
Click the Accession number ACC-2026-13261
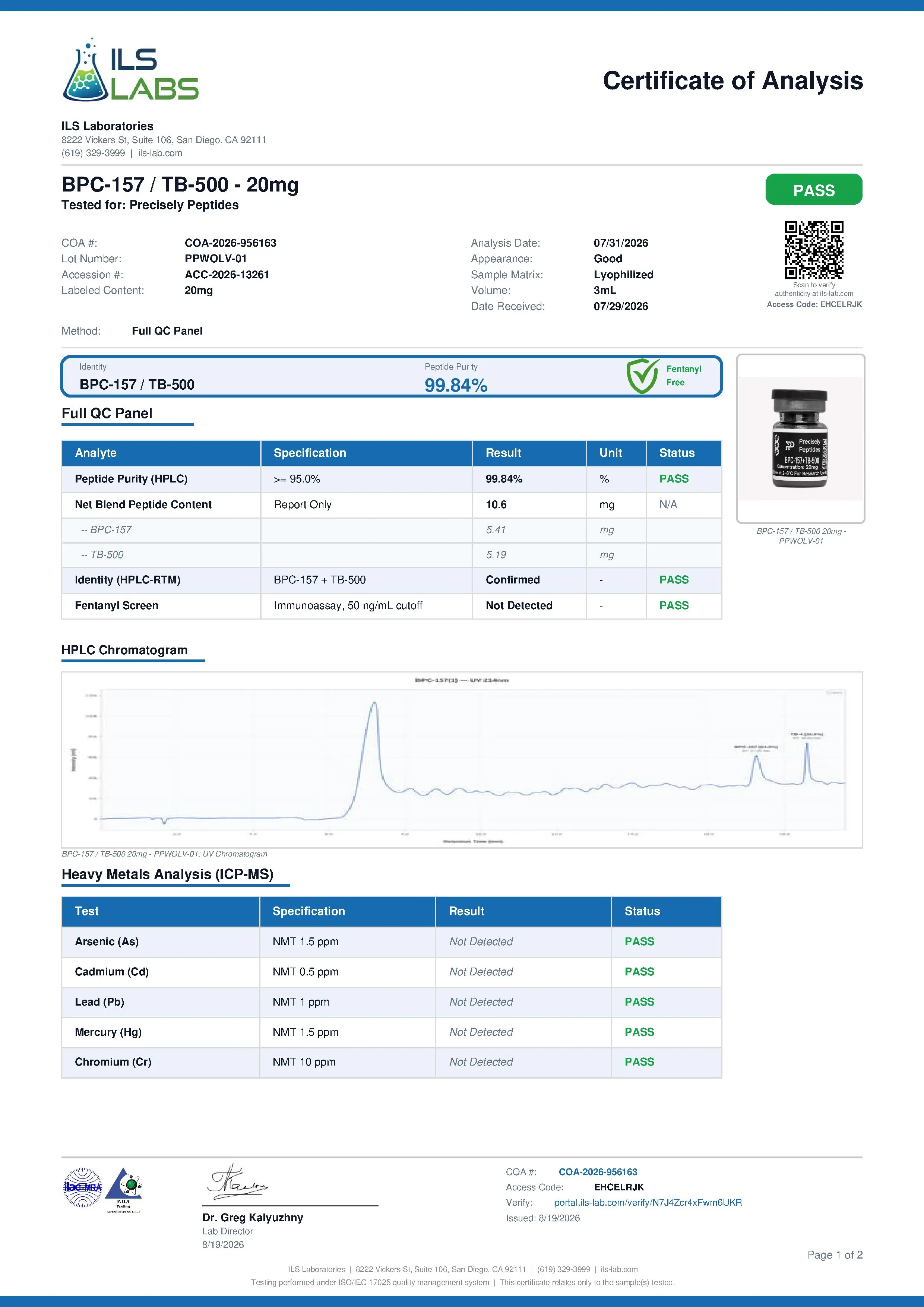(x=227, y=275)
